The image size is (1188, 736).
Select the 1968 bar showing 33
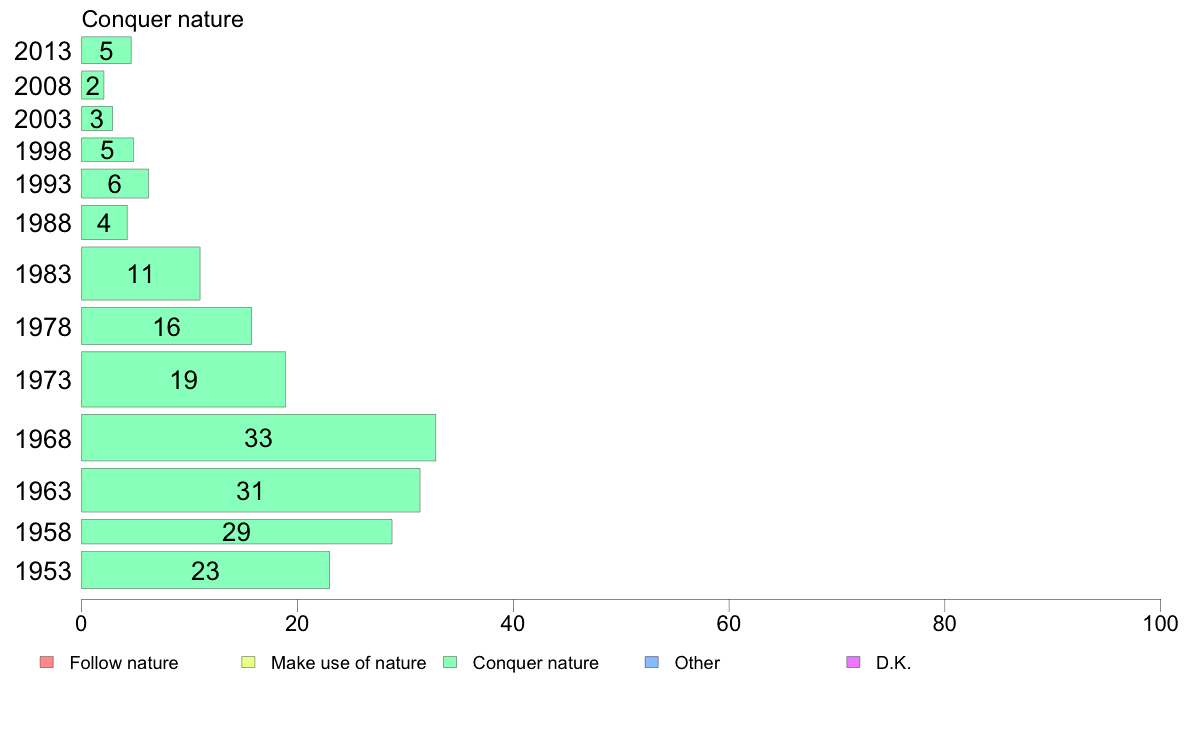258,437
